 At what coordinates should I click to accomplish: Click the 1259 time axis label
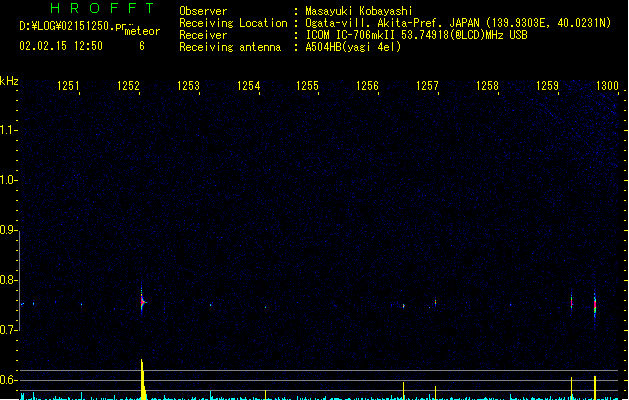coord(547,86)
